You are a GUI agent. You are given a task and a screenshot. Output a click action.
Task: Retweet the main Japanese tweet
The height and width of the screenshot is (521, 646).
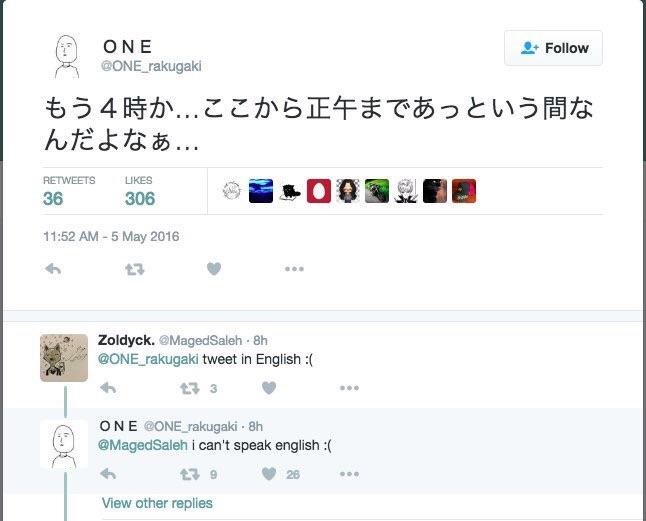pyautogui.click(x=135, y=269)
